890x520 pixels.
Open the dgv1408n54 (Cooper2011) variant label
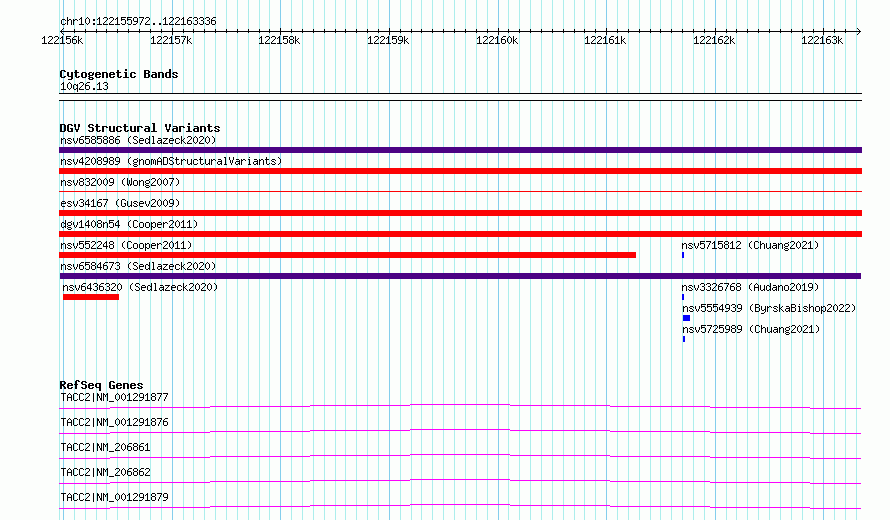(129, 224)
